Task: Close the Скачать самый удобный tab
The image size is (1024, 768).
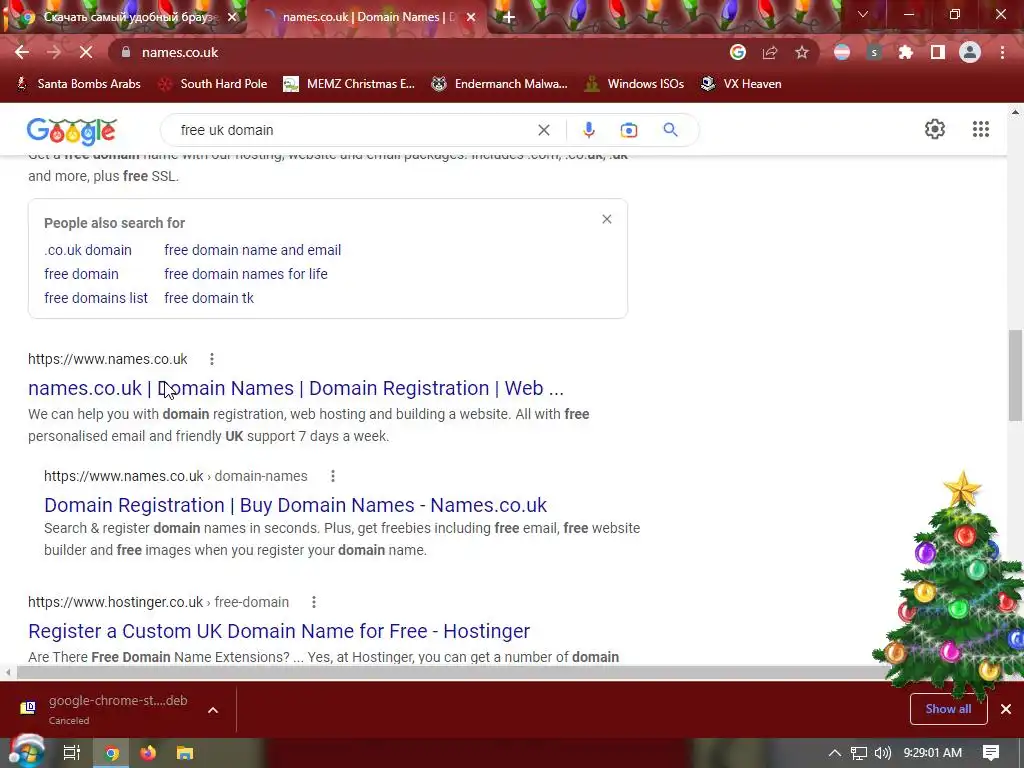Action: pos(232,18)
